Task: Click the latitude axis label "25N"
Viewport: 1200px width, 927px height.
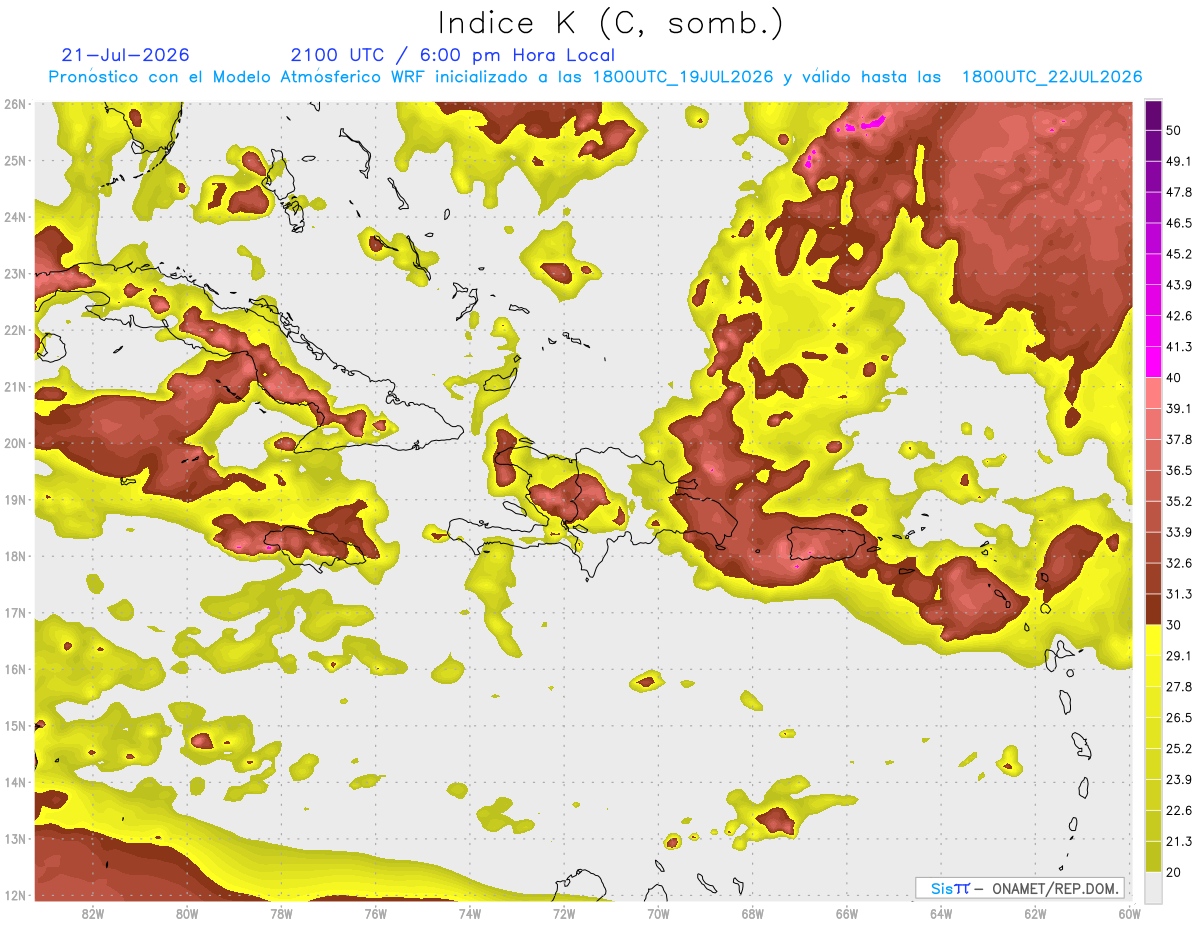Action: coord(15,160)
